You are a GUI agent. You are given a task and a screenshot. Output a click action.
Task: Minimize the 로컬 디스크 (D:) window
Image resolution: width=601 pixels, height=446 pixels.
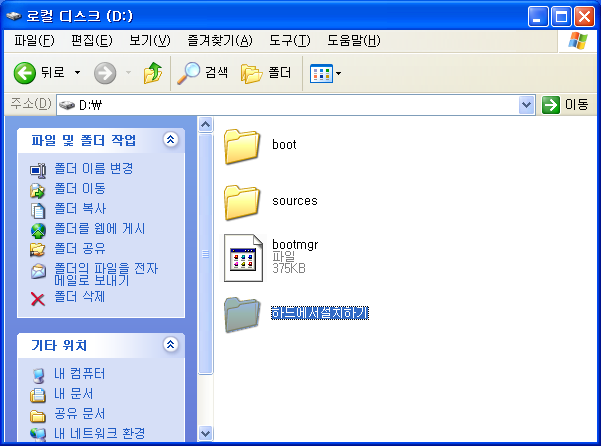pos(538,17)
